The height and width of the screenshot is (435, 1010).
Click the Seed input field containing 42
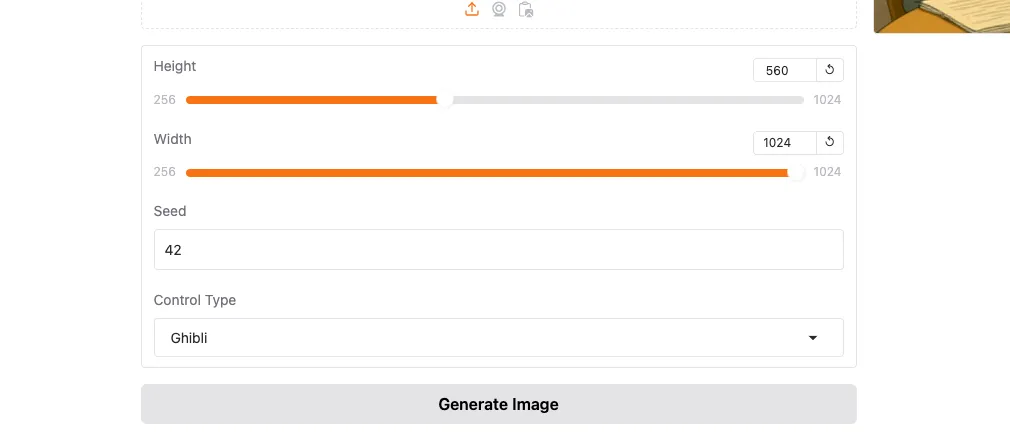pos(498,250)
